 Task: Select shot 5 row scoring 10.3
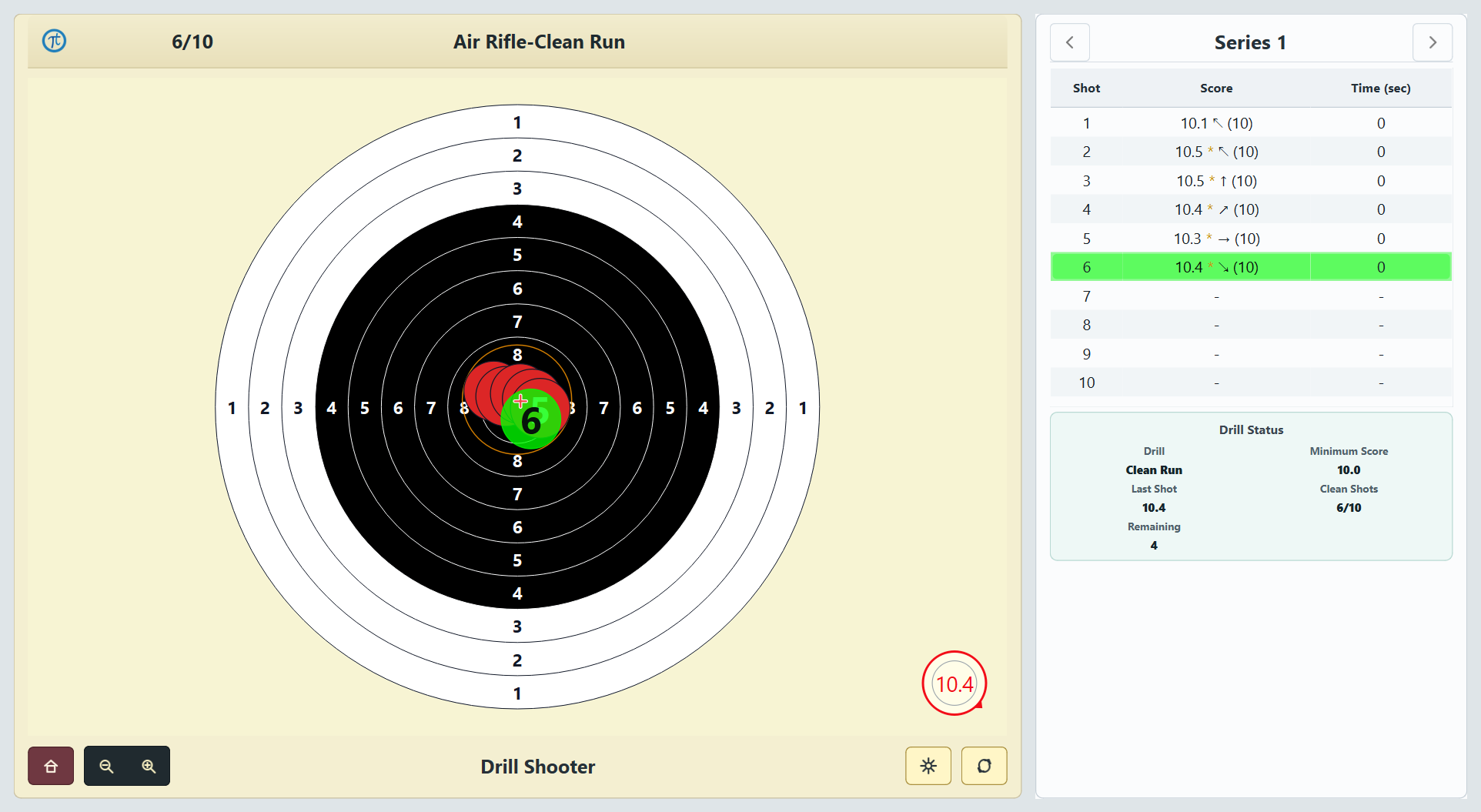click(1251, 239)
